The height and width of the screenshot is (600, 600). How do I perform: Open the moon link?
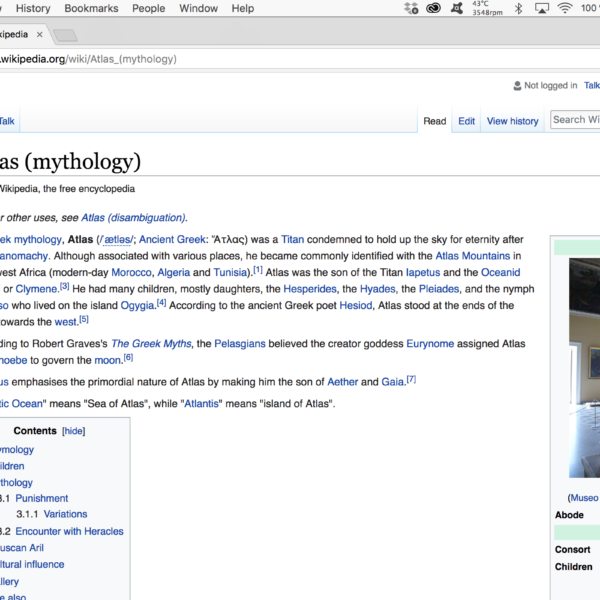(107, 360)
